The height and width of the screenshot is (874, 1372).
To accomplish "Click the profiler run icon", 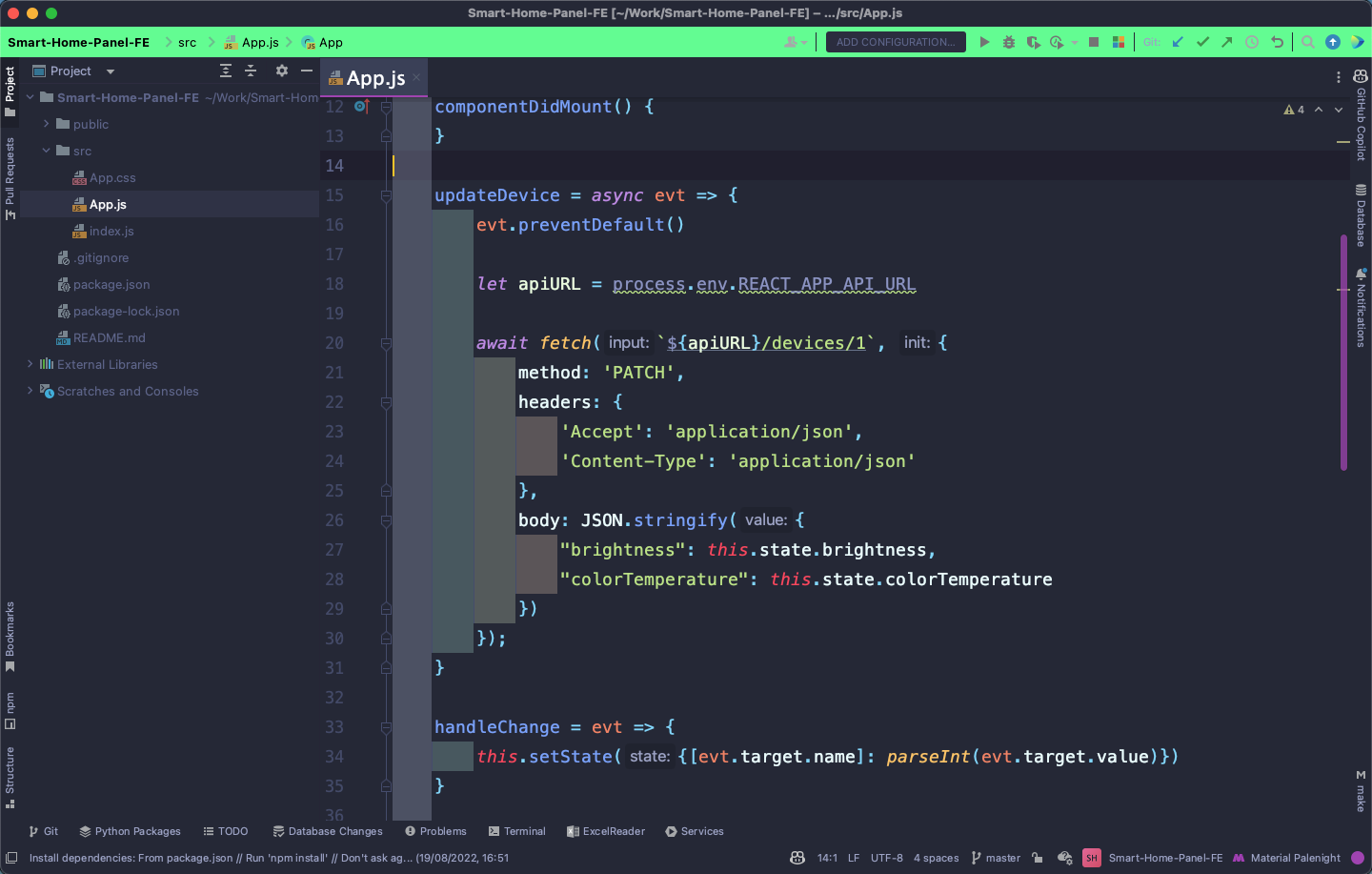I will click(1057, 42).
